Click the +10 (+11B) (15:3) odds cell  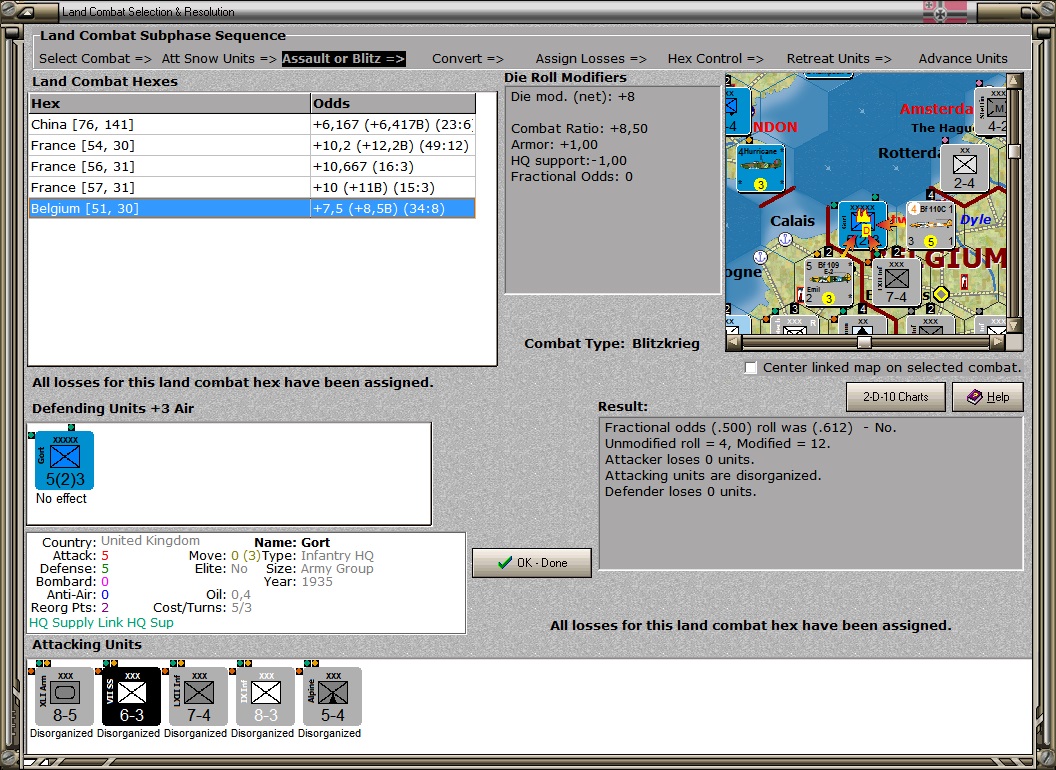(393, 187)
